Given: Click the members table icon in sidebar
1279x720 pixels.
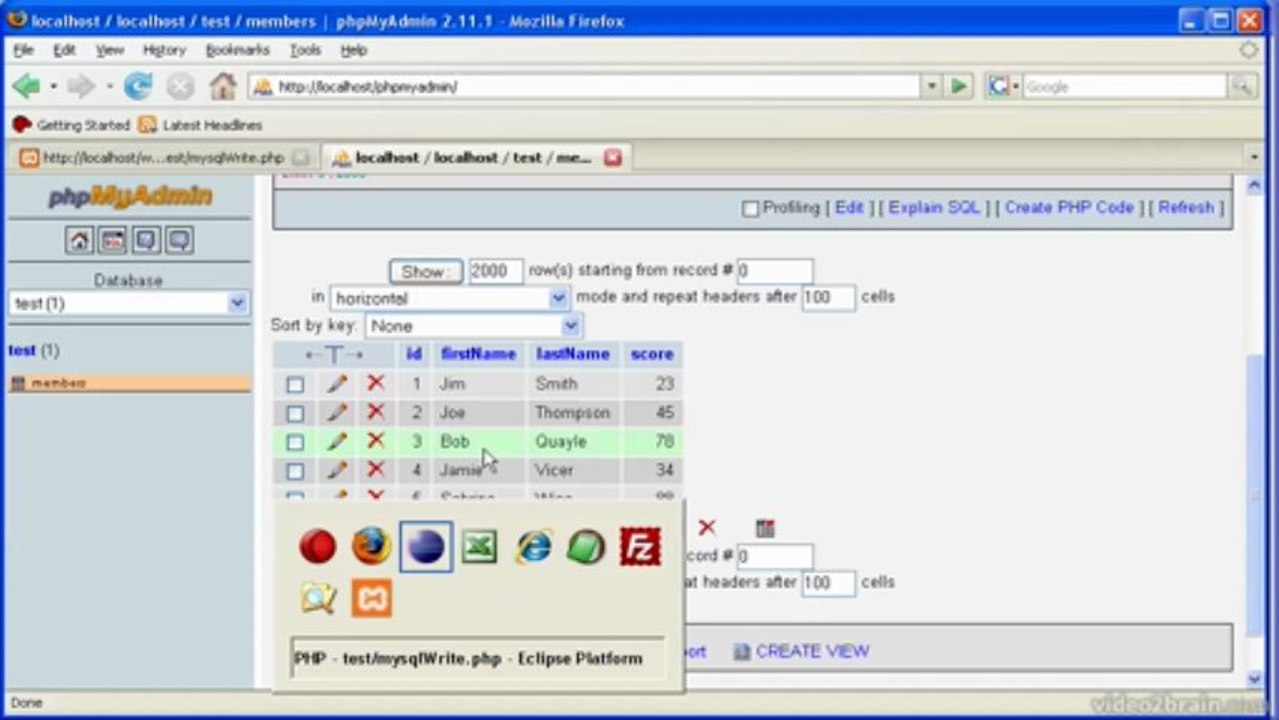Looking at the screenshot, I should (17, 383).
